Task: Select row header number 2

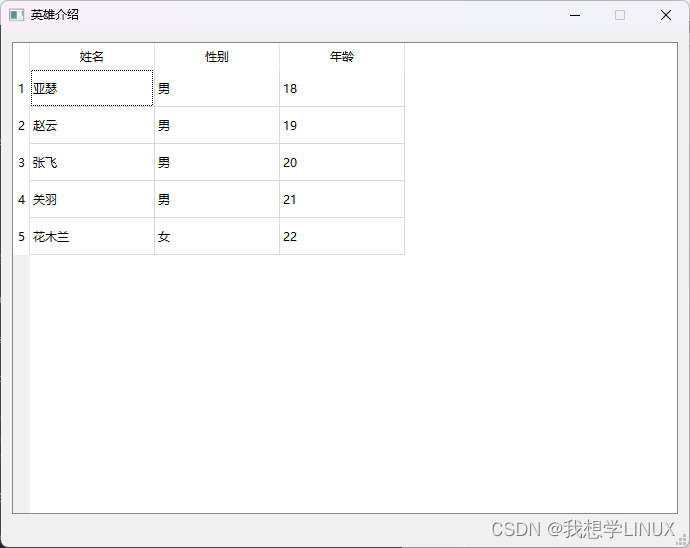Action: pos(21,125)
